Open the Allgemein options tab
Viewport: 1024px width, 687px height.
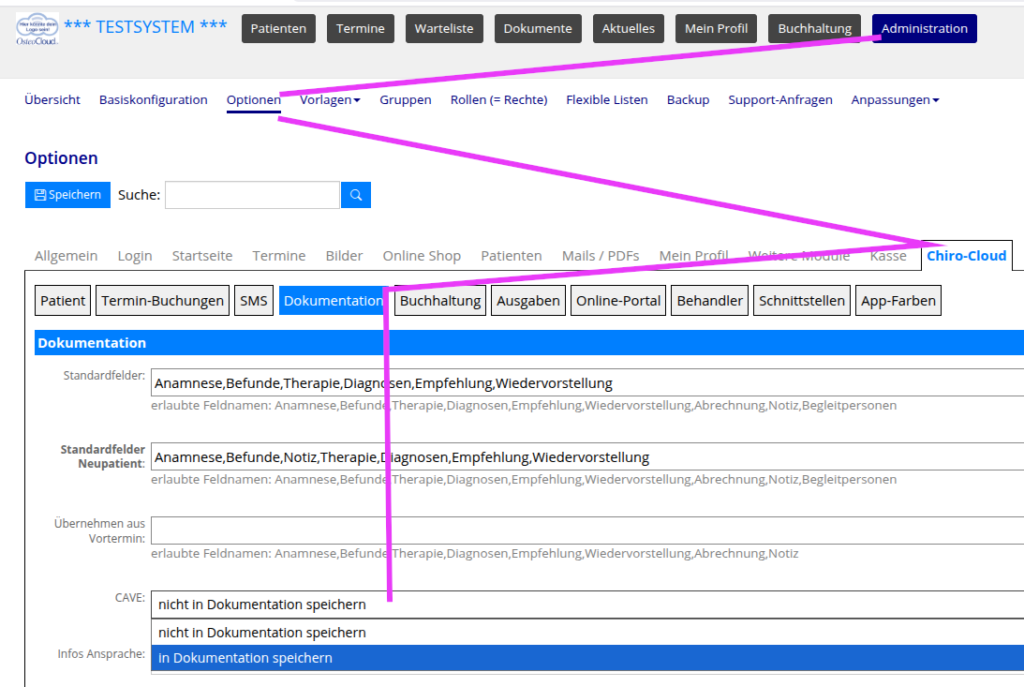click(x=66, y=256)
